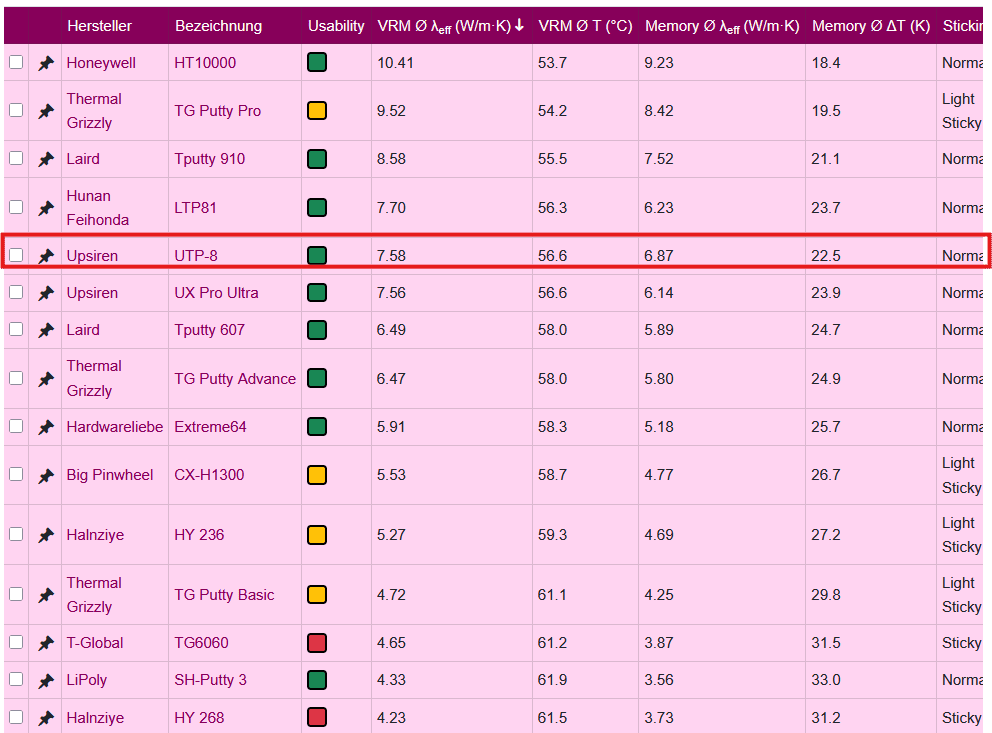This screenshot has width=992, height=733.
Task: Sort by Memory Ø ΔT (K) header
Action: pos(870,26)
